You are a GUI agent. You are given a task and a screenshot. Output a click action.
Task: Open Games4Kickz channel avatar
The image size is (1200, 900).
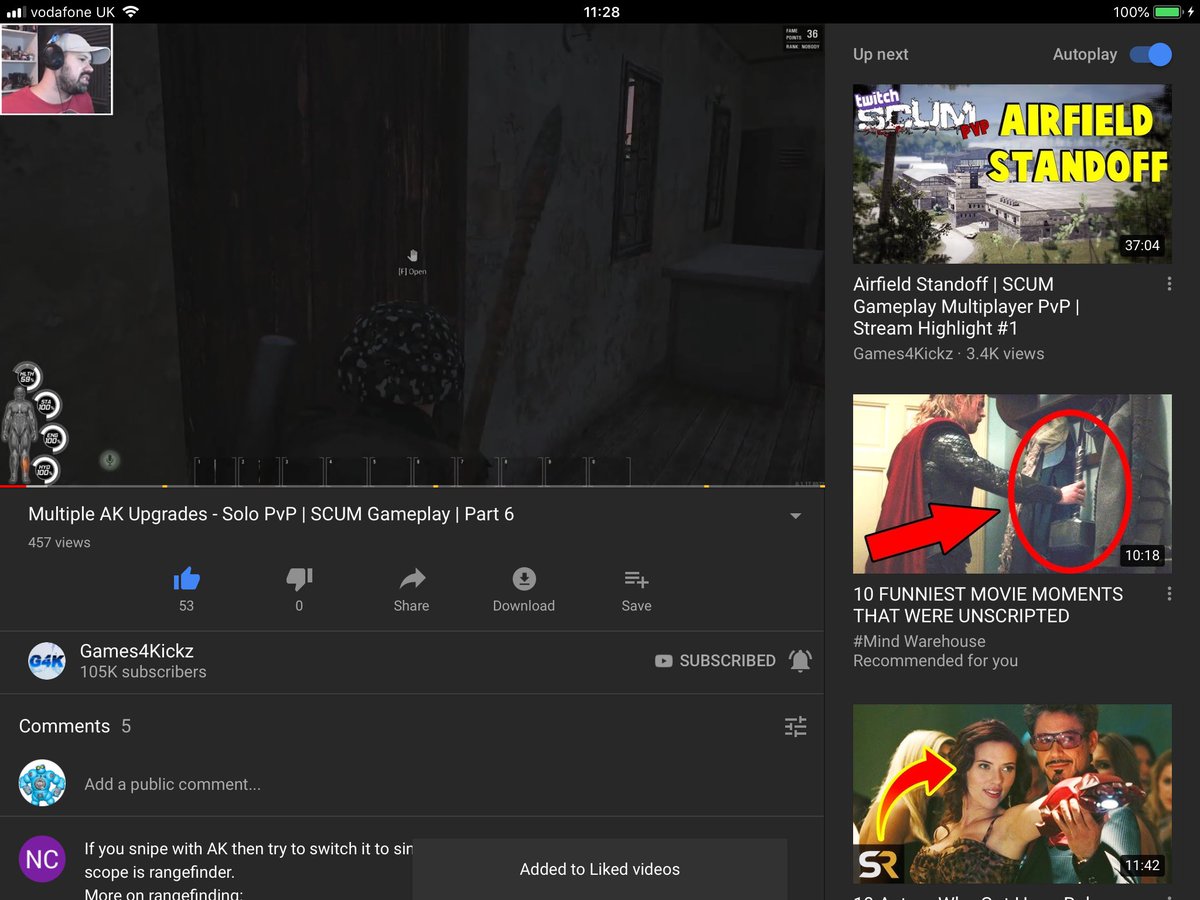(x=46, y=661)
